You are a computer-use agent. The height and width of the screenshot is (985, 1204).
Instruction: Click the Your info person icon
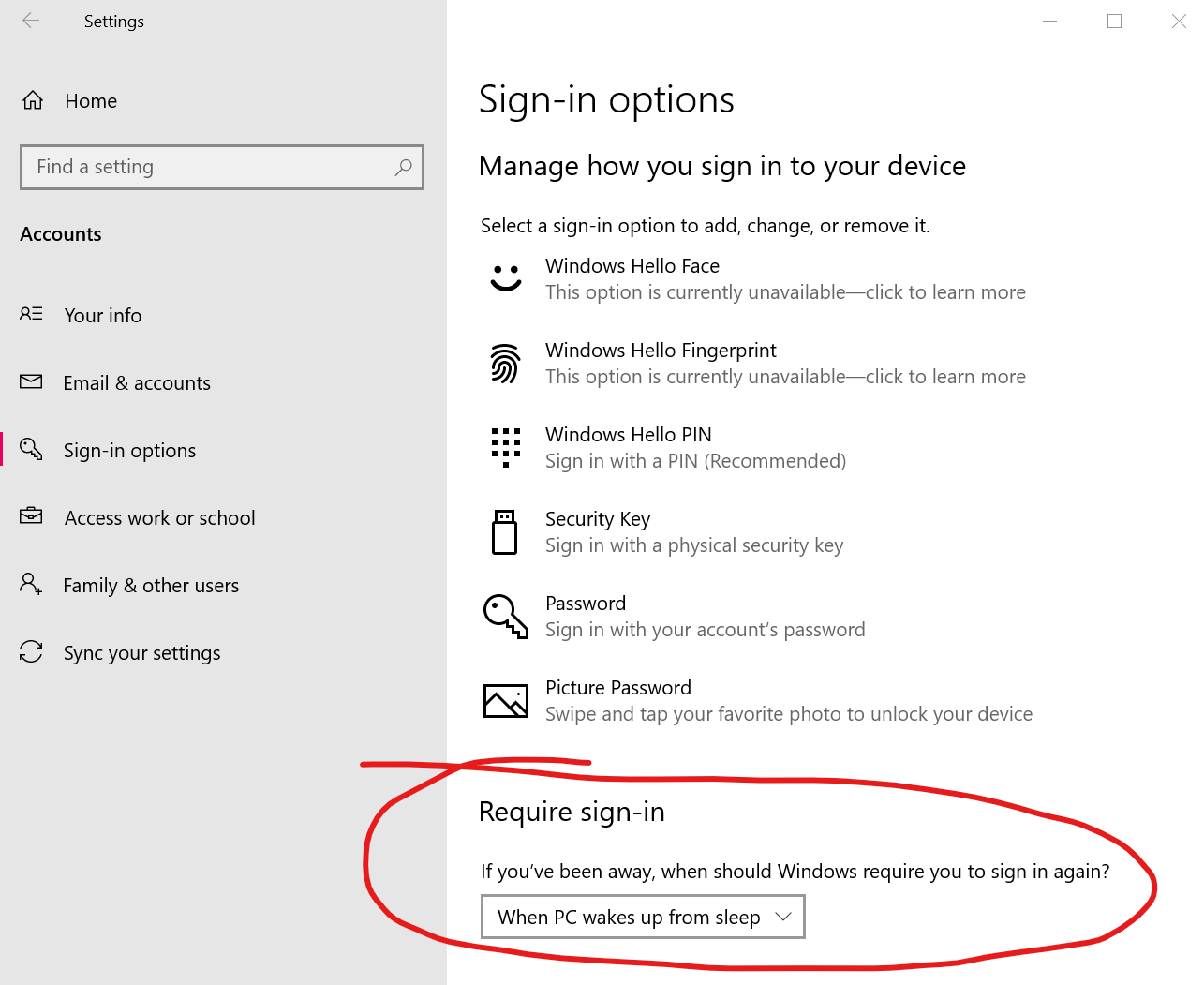point(31,314)
